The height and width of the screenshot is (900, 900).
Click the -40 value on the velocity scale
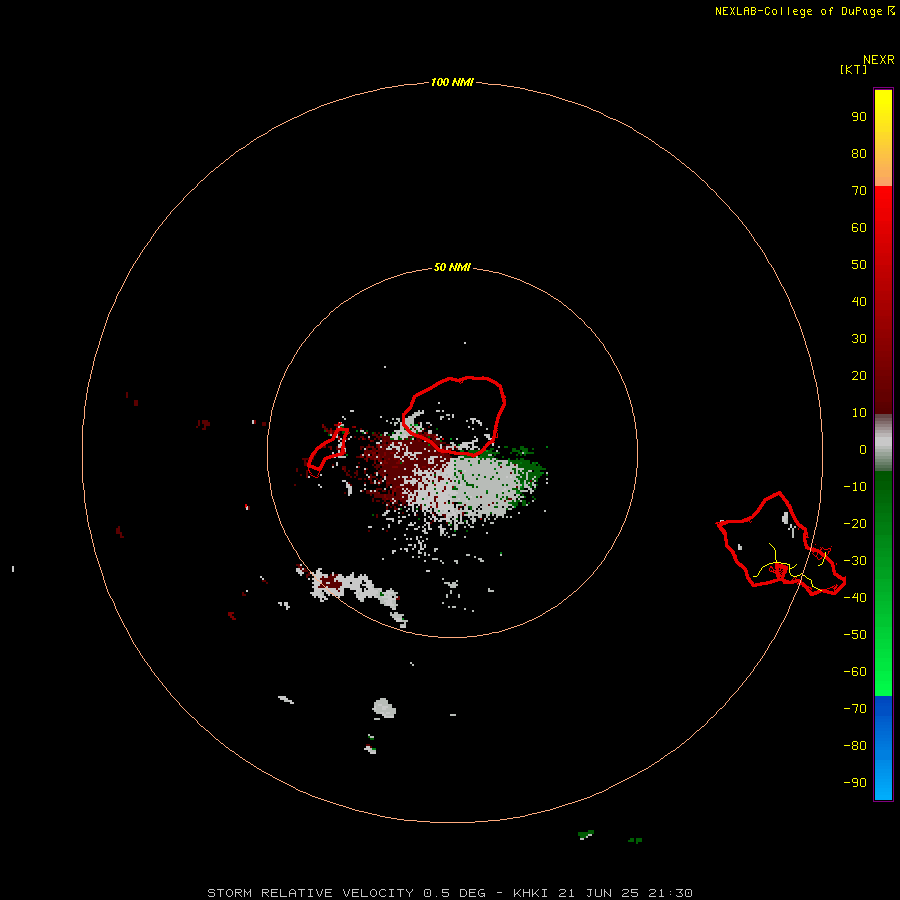click(855, 598)
